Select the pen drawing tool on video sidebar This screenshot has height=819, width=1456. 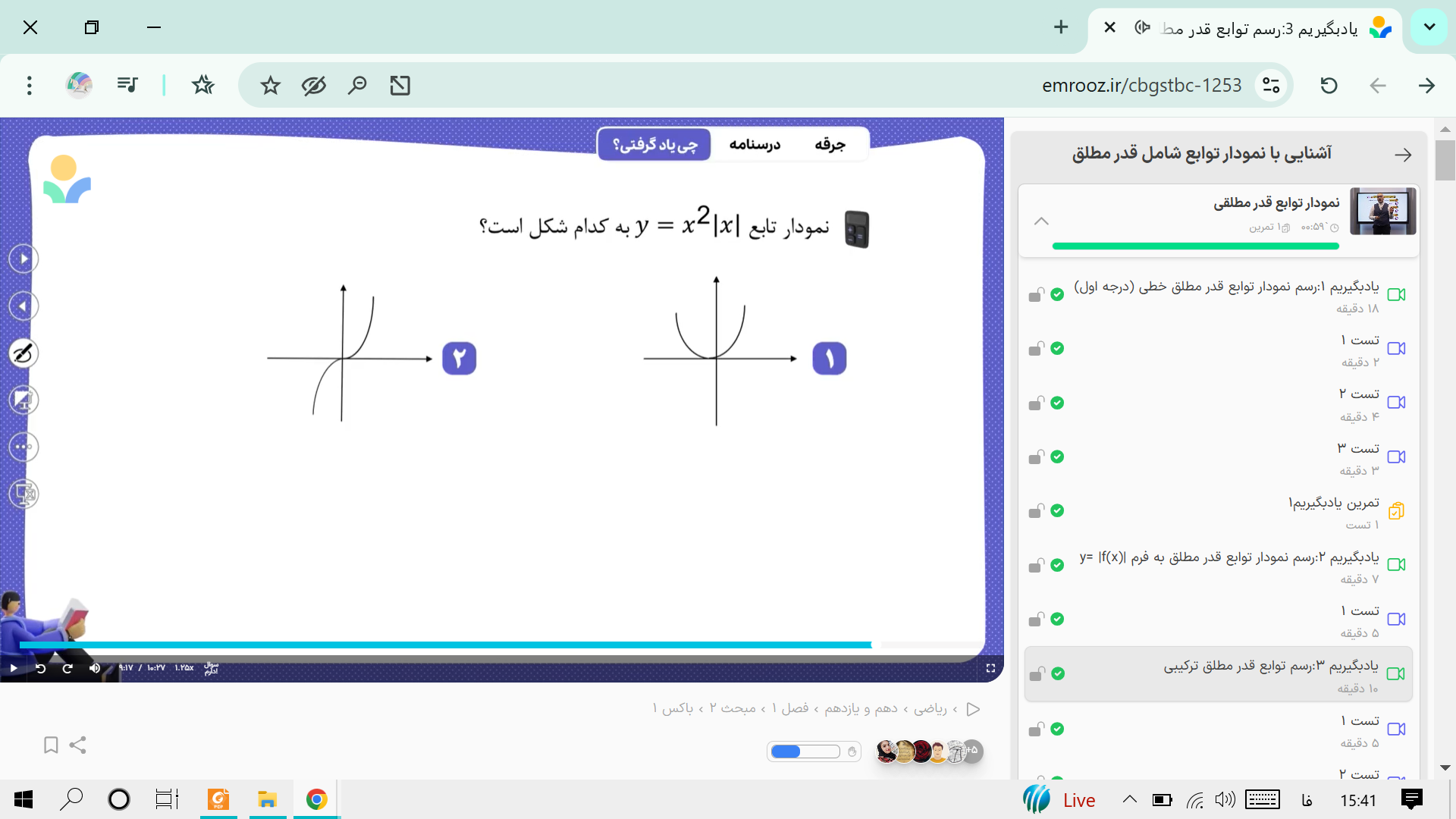click(x=24, y=353)
